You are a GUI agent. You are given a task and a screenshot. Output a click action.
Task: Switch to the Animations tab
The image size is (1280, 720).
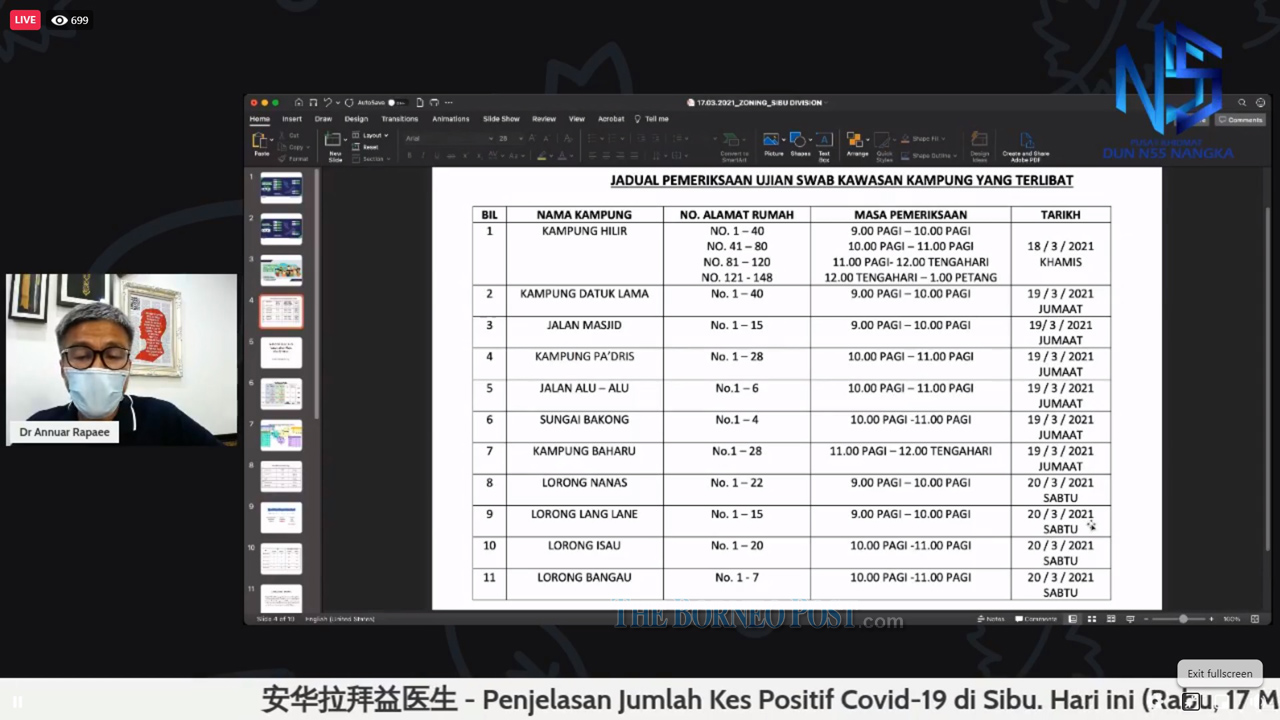click(x=451, y=119)
